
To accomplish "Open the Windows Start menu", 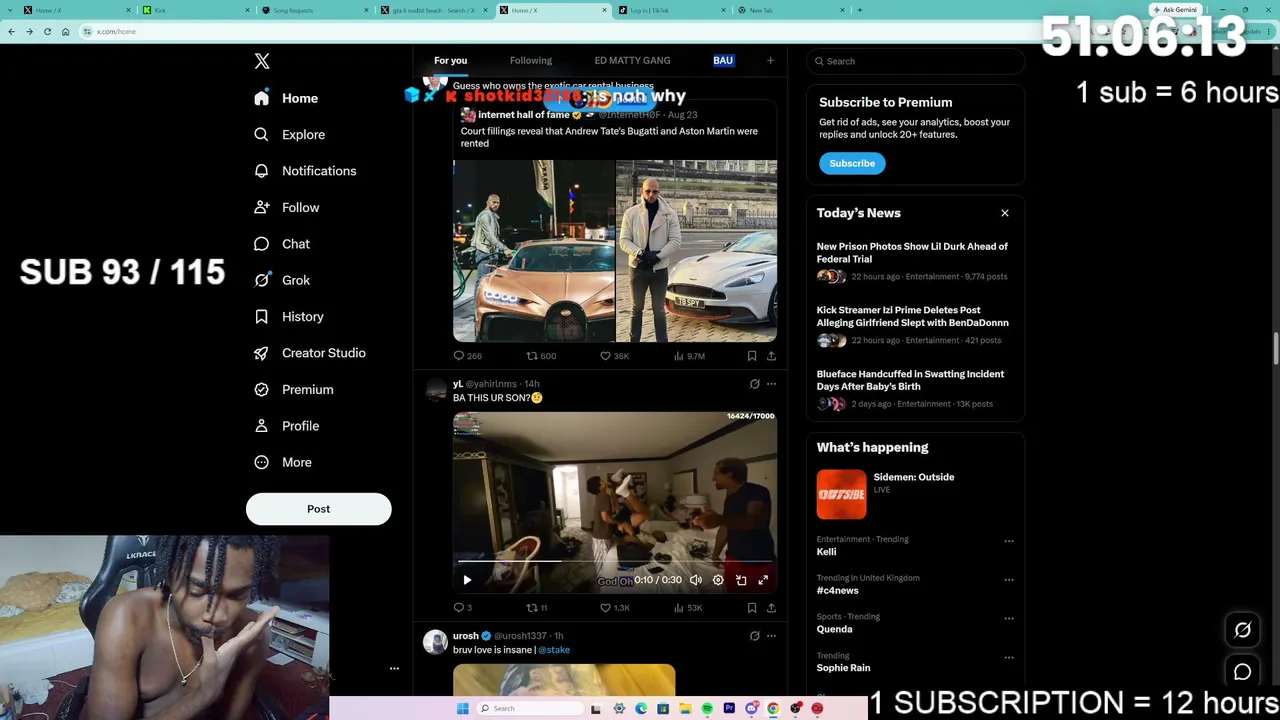I will (462, 709).
